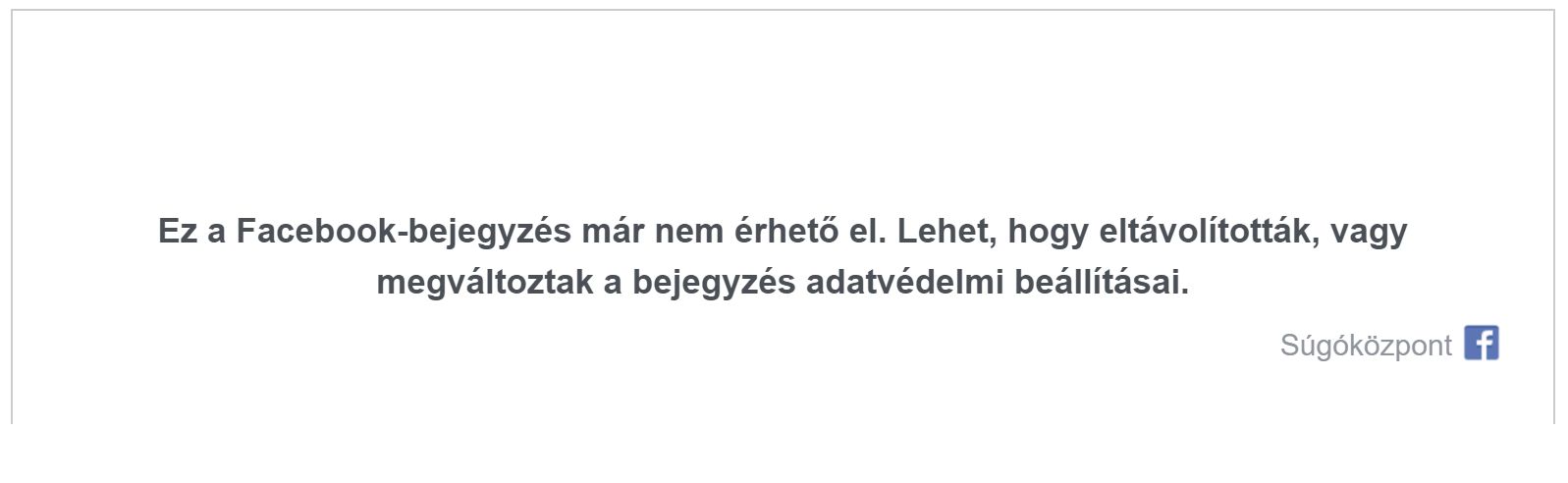Visit Facebook Help Center via Súgóközpont
The height and width of the screenshot is (483, 1568).
1365,346
